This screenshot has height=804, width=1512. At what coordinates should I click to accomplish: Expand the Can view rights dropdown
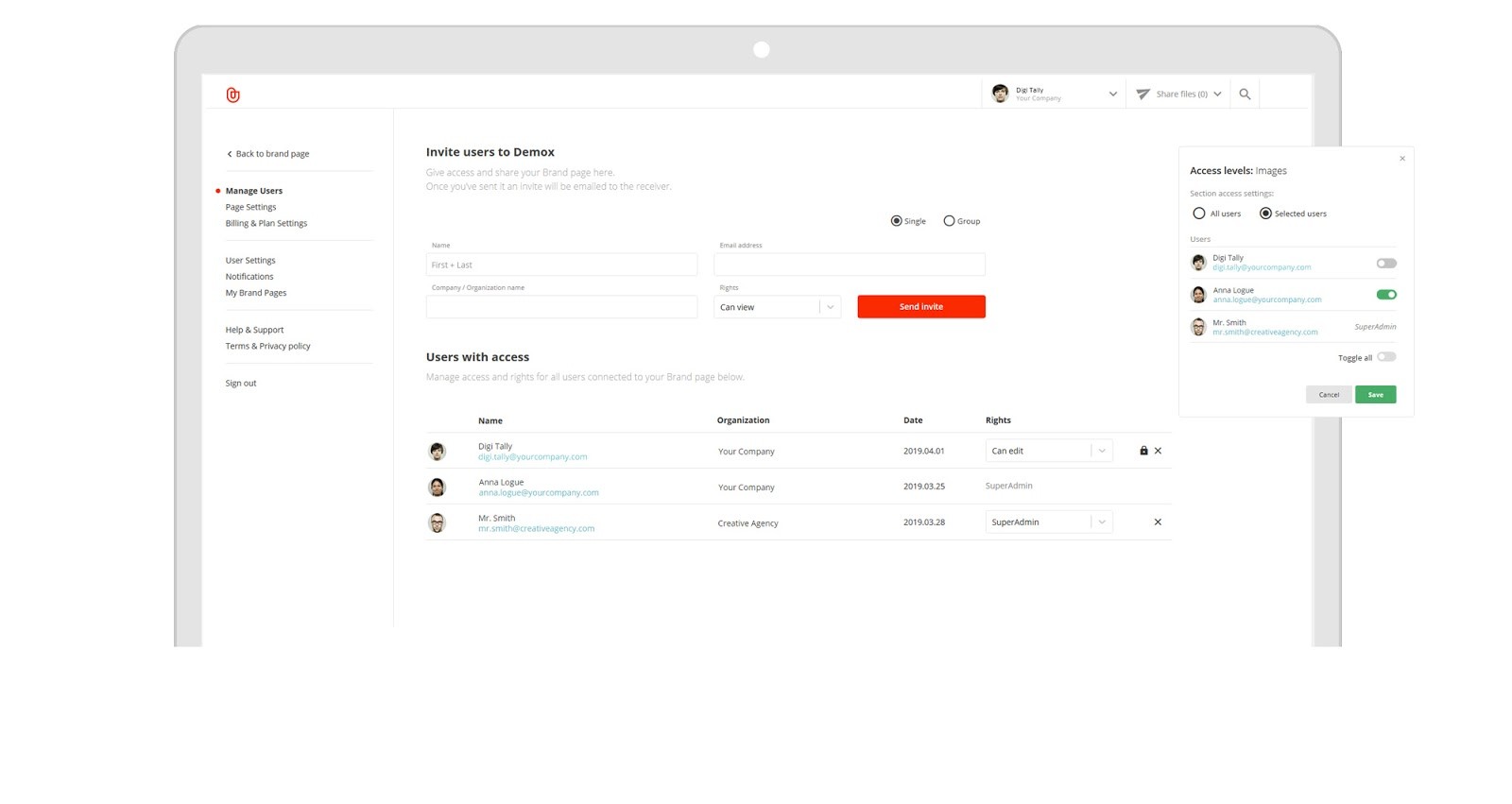pyautogui.click(x=830, y=307)
